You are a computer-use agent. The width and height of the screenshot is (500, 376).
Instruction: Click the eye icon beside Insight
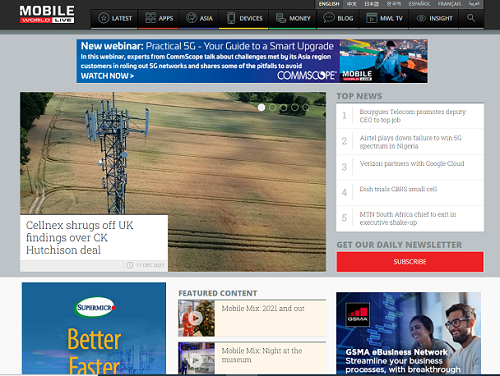click(x=421, y=18)
